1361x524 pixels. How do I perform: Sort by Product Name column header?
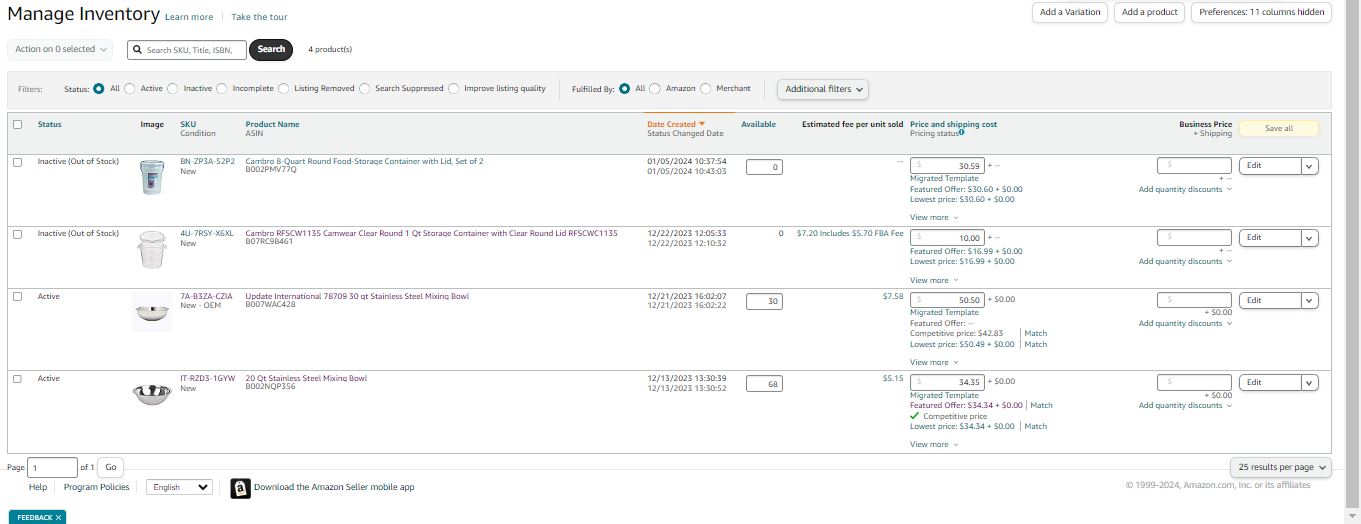coord(272,124)
